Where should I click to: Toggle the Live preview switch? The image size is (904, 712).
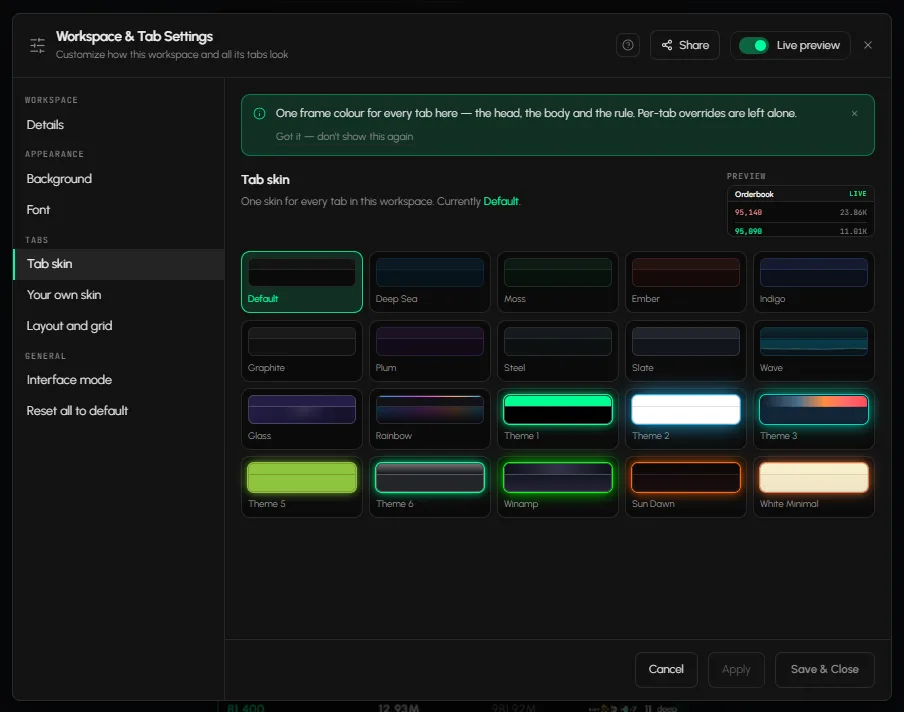(x=754, y=45)
